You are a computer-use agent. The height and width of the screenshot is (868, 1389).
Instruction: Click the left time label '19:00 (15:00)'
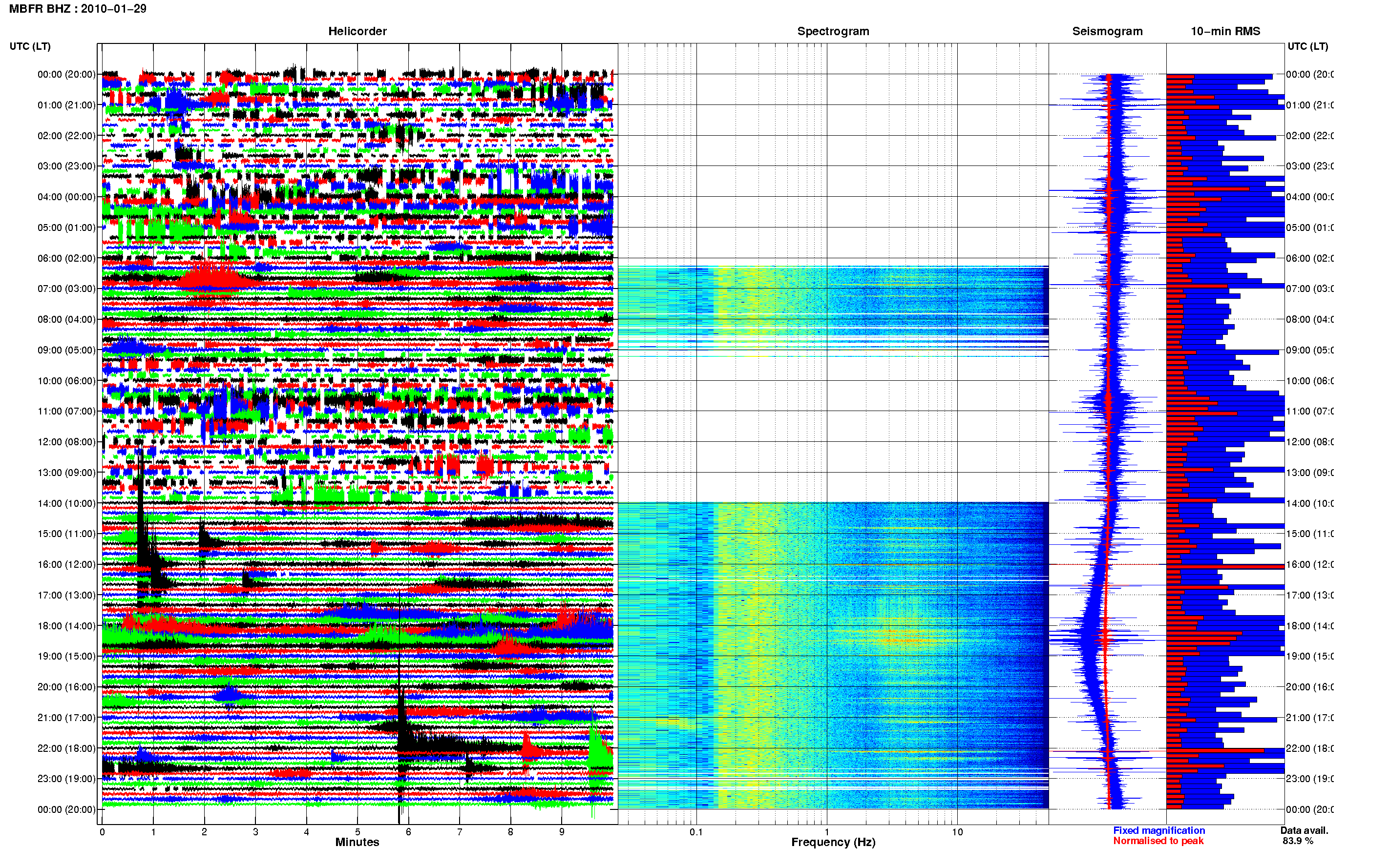tap(66, 656)
